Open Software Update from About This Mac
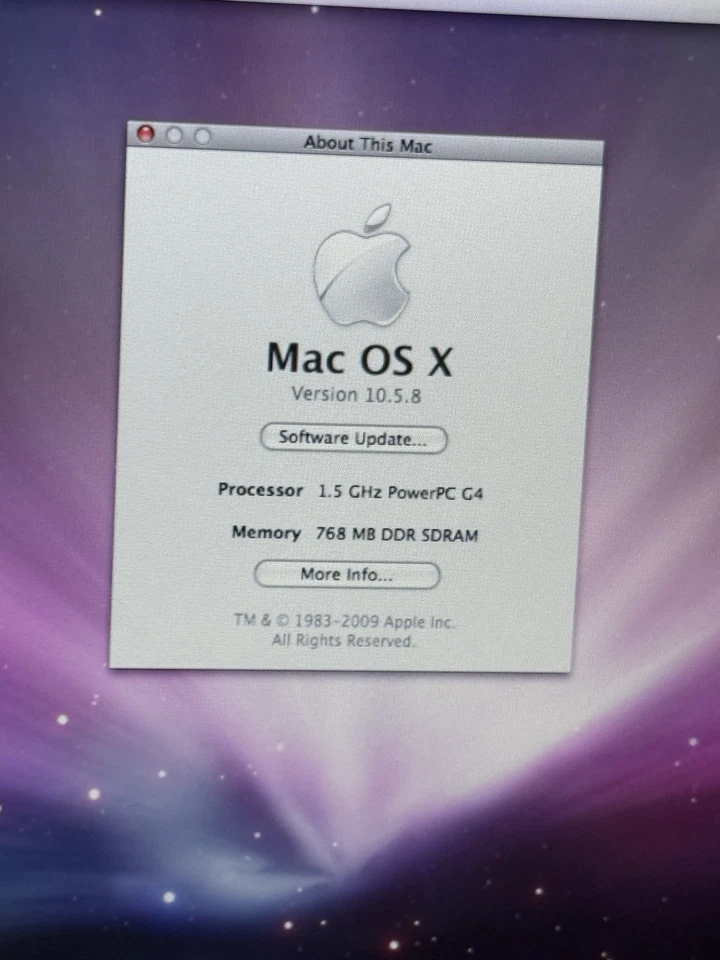The width and height of the screenshot is (720, 960). click(354, 439)
